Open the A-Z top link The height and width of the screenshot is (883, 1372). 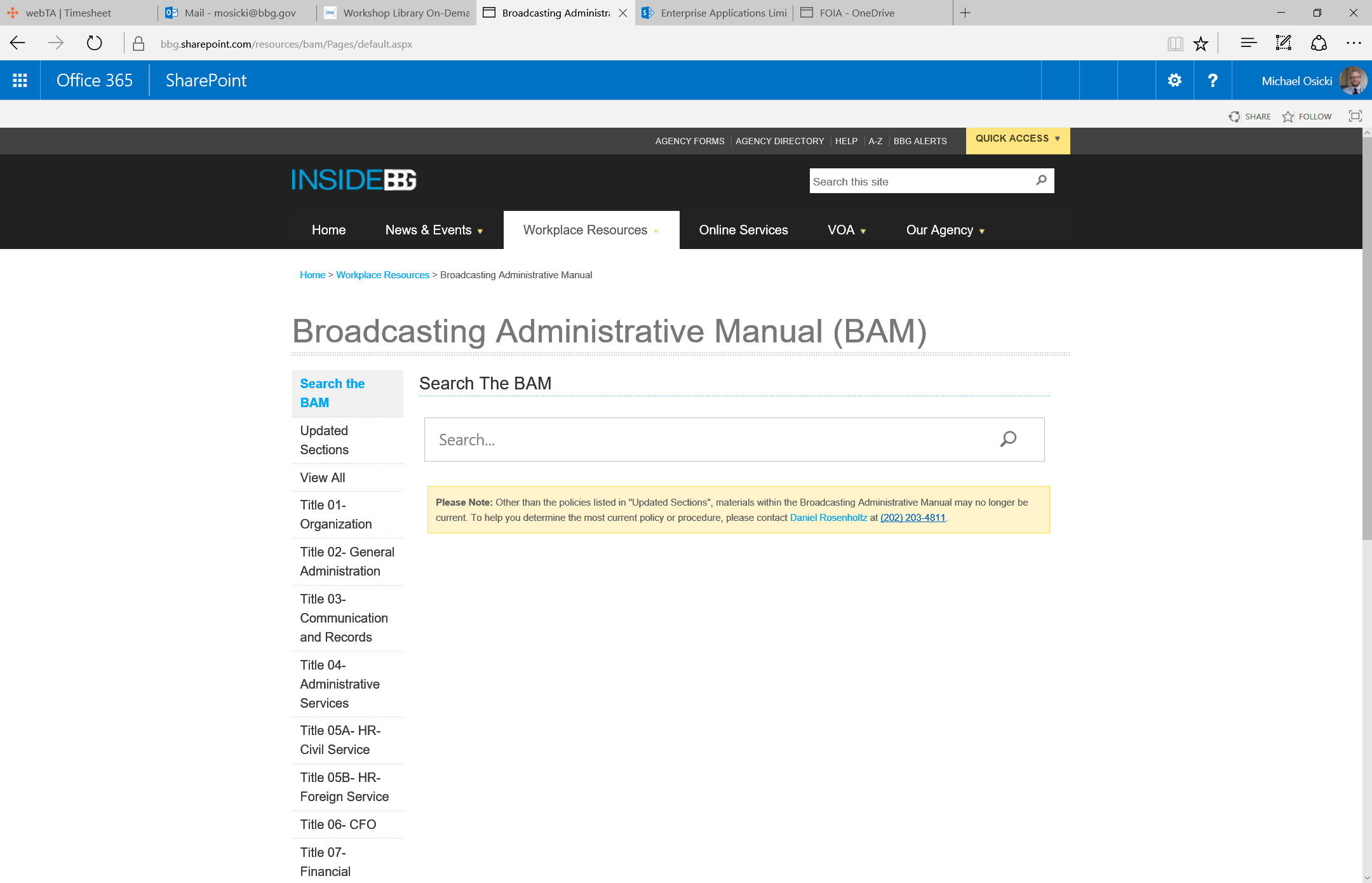tap(875, 141)
